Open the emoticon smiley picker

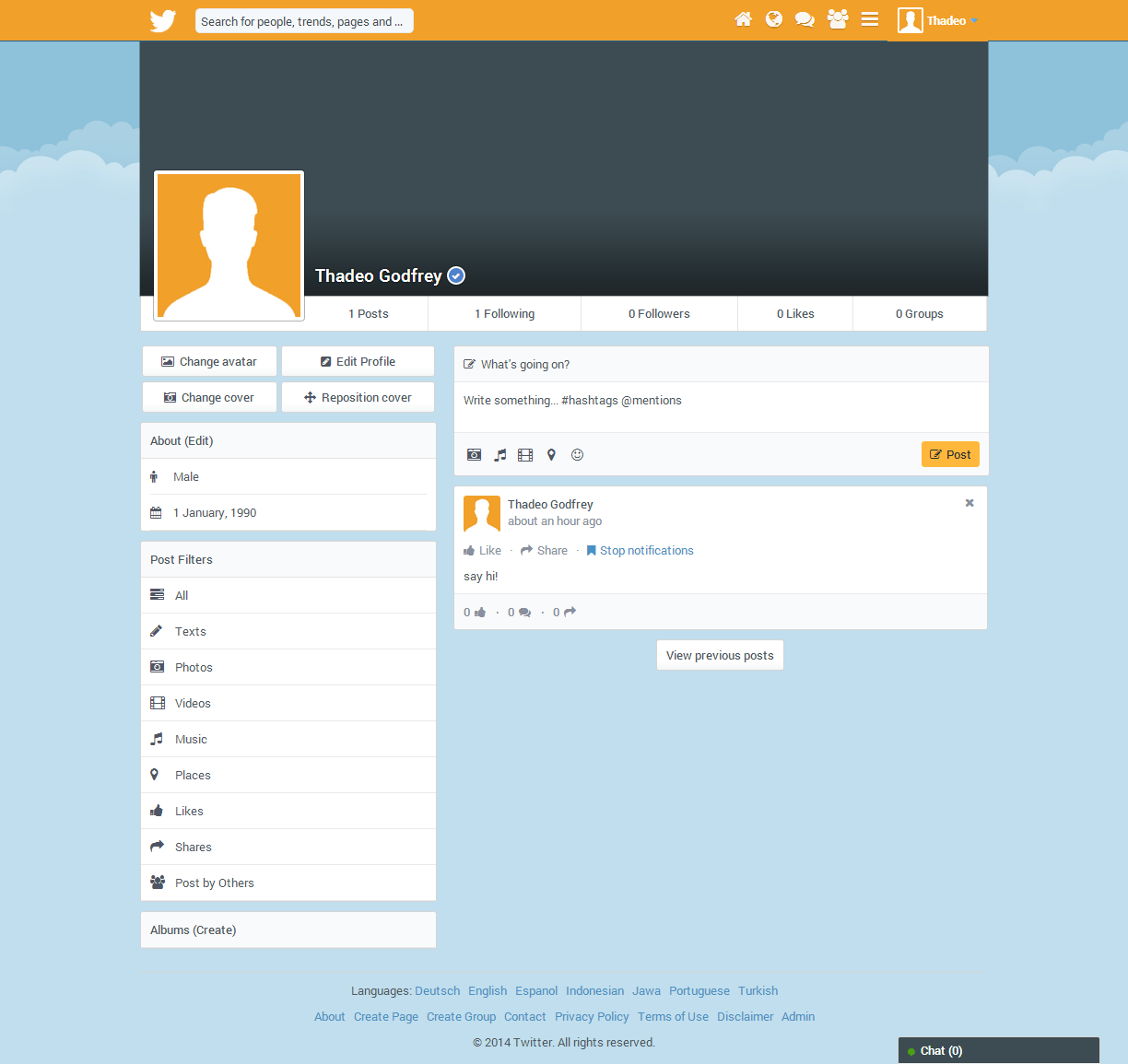577,455
